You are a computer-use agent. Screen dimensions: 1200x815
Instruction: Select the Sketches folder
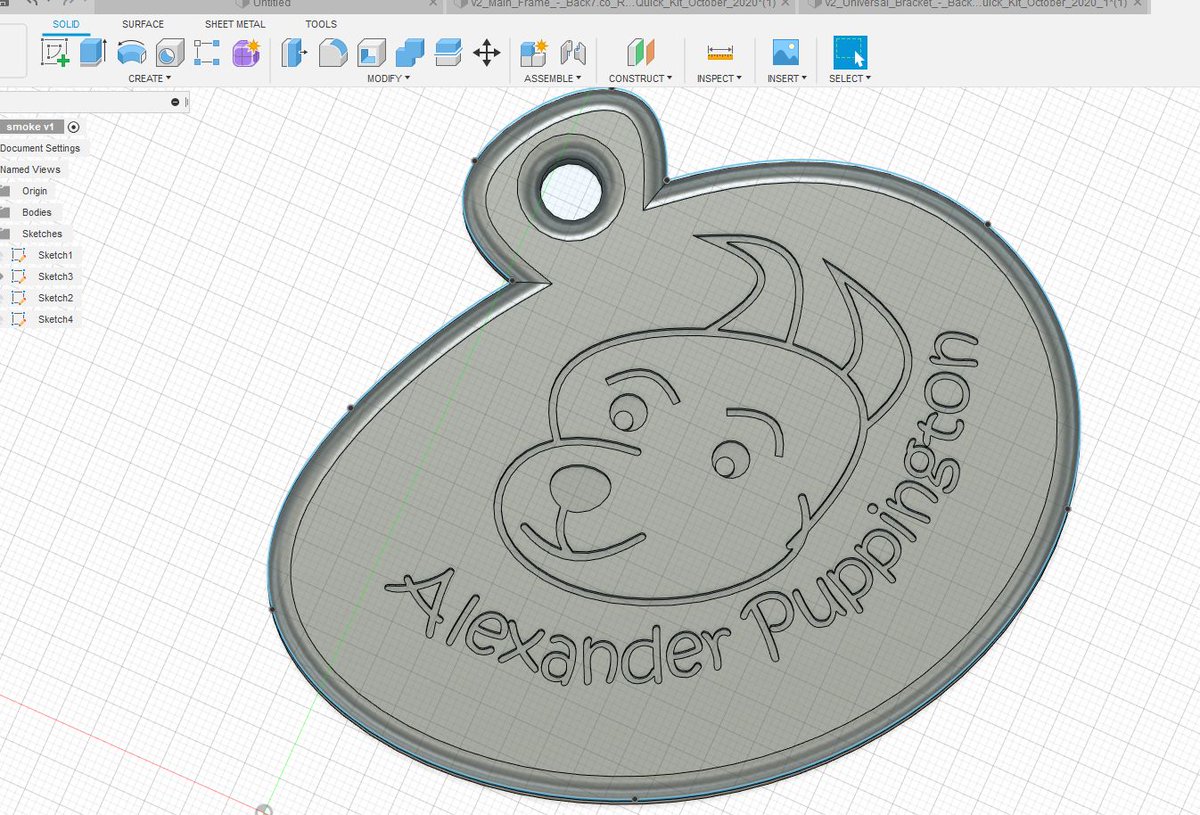42,234
